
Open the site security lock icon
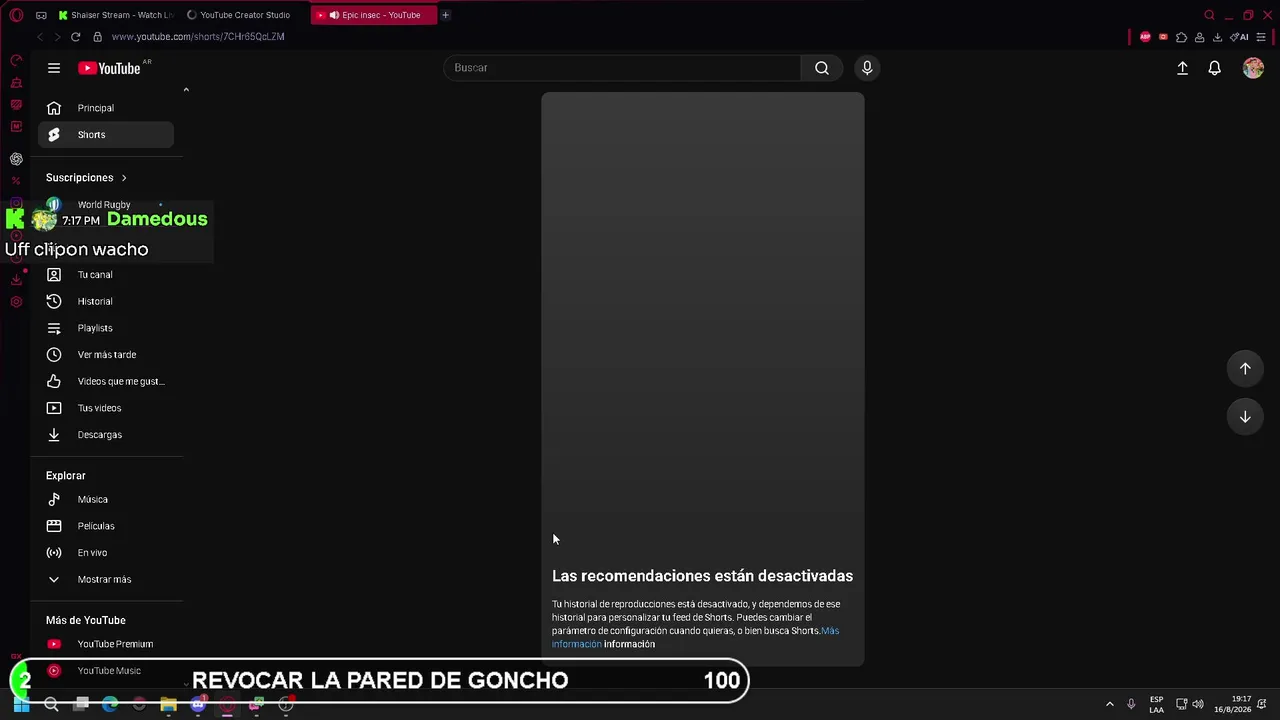tap(97, 37)
